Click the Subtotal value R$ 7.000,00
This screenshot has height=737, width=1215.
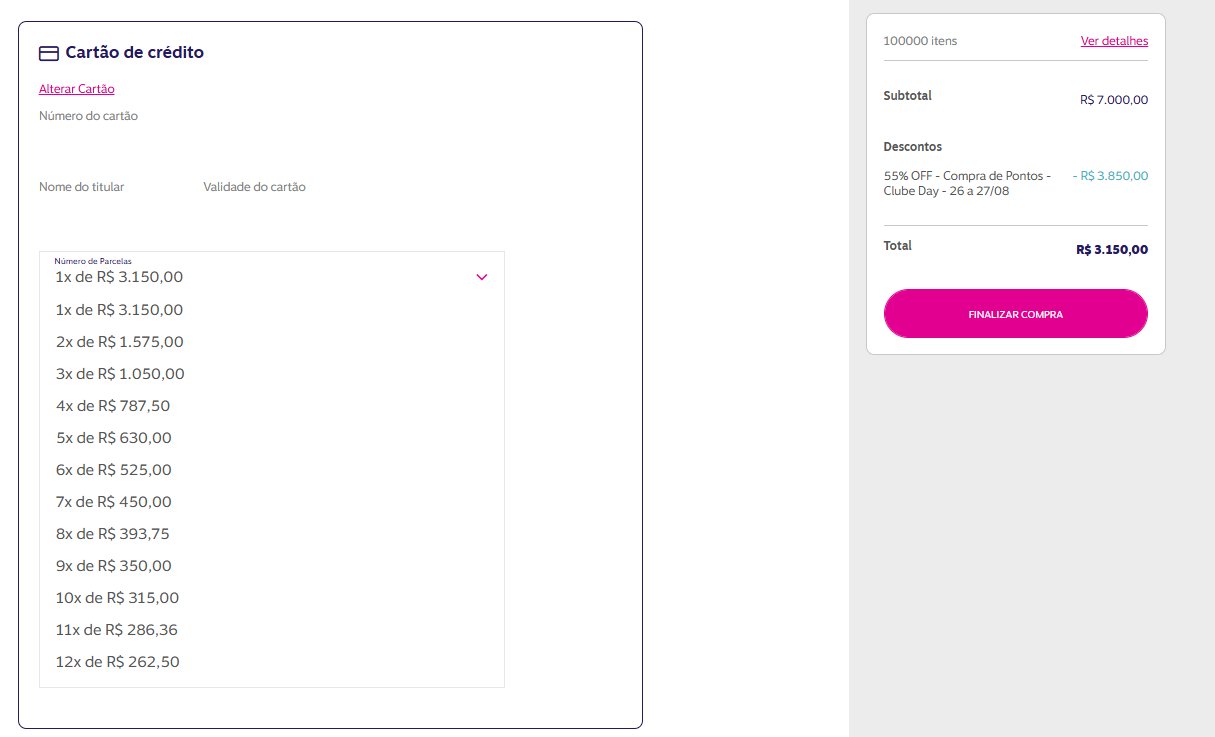tap(1114, 100)
